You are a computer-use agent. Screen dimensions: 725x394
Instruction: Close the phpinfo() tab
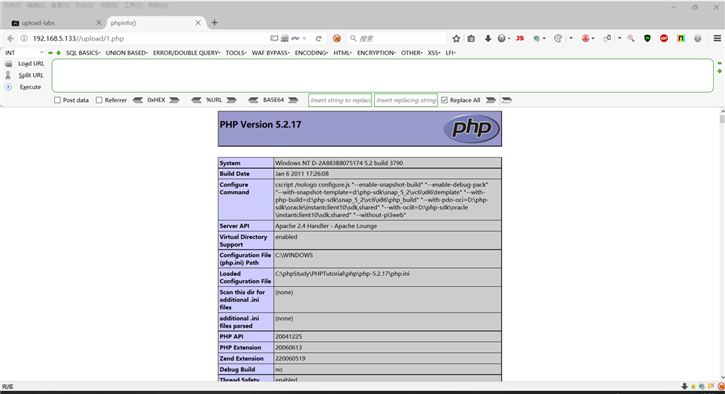pos(198,23)
